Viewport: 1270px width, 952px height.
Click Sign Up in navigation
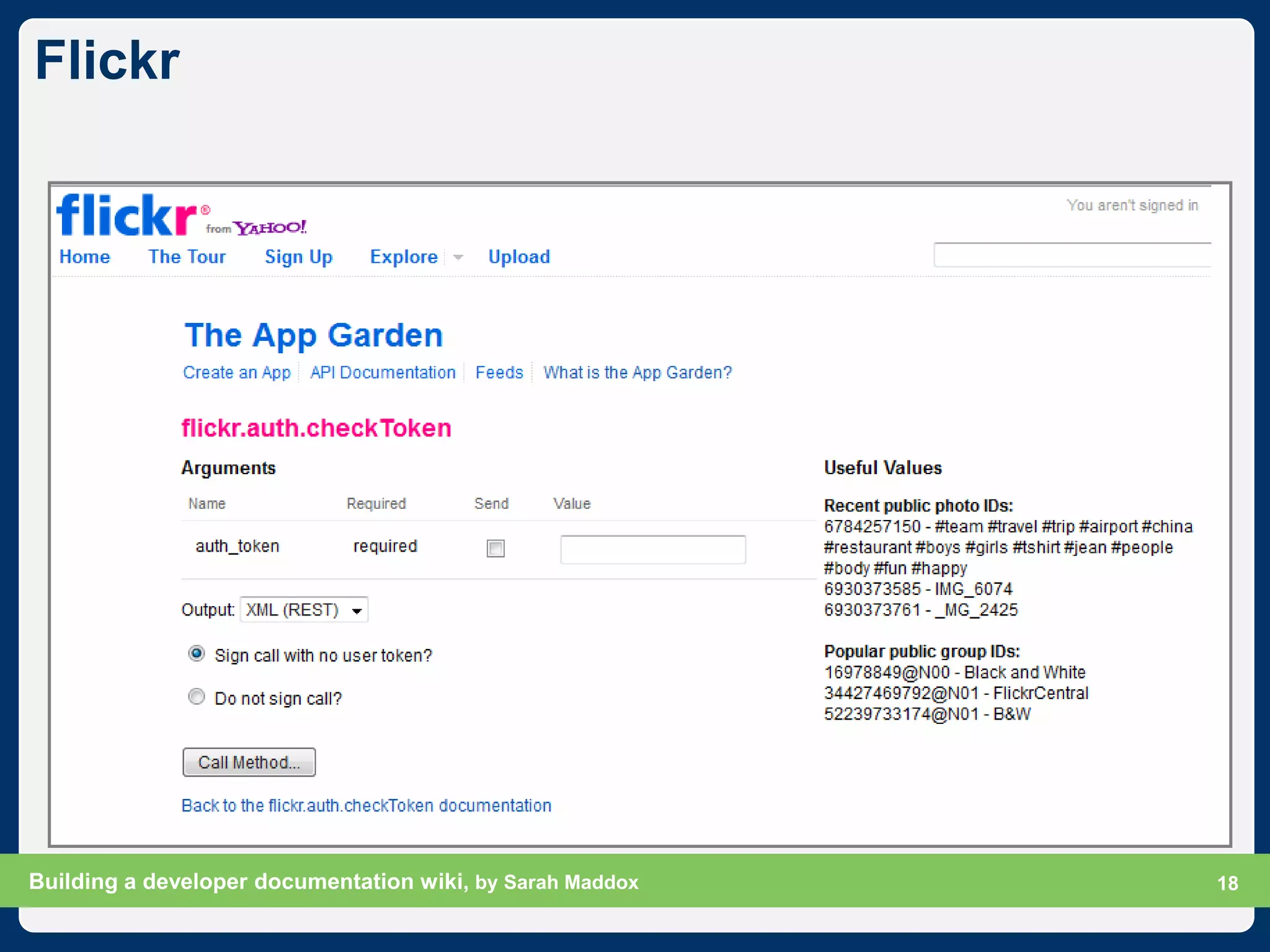point(298,257)
